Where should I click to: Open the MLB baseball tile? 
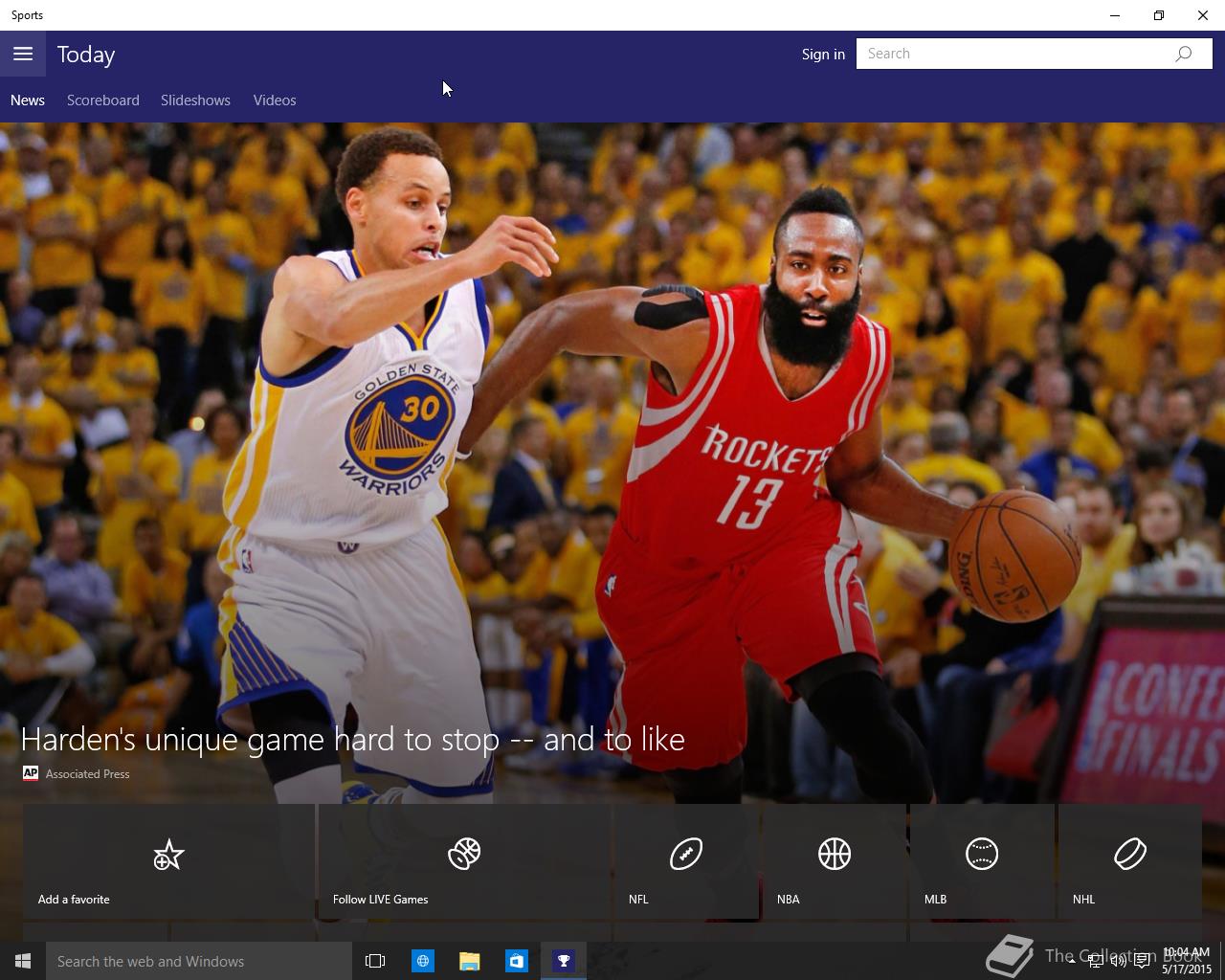(982, 862)
